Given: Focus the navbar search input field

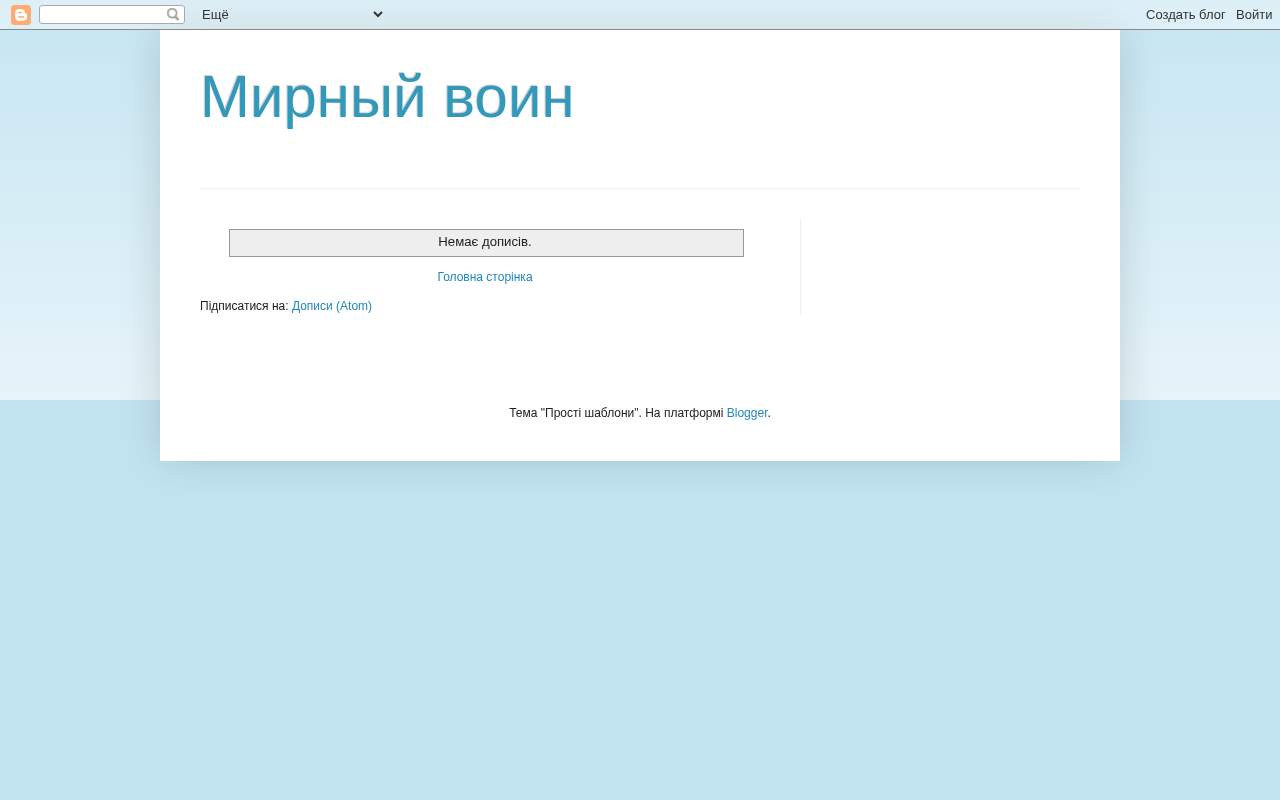Looking at the screenshot, I should [103, 15].
